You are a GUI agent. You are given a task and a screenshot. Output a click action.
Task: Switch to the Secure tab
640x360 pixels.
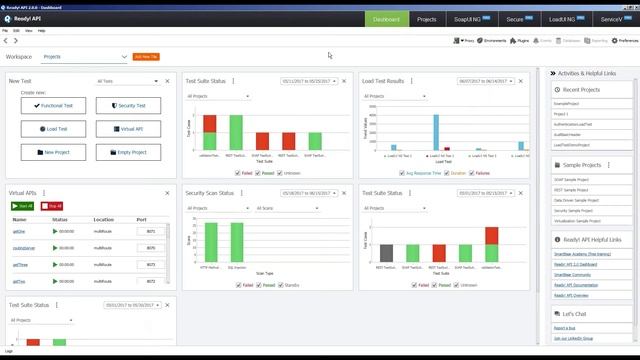519,19
